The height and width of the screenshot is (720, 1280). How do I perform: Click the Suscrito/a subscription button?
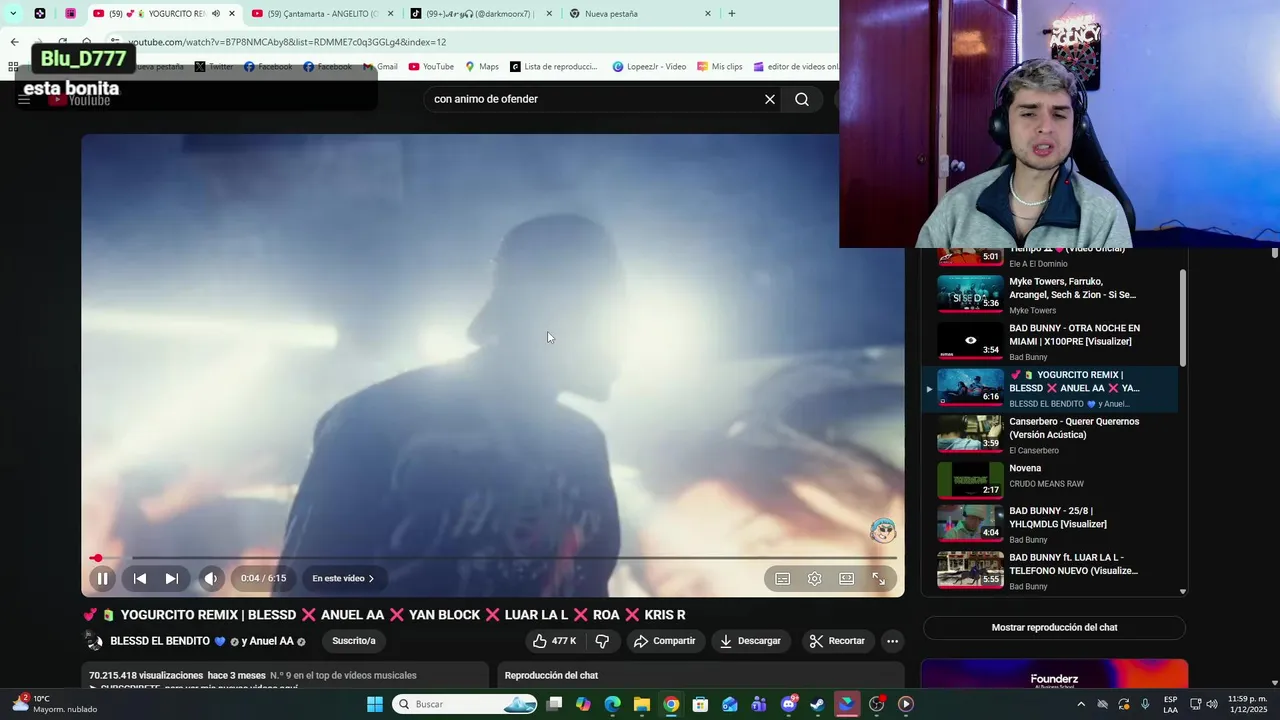(354, 641)
